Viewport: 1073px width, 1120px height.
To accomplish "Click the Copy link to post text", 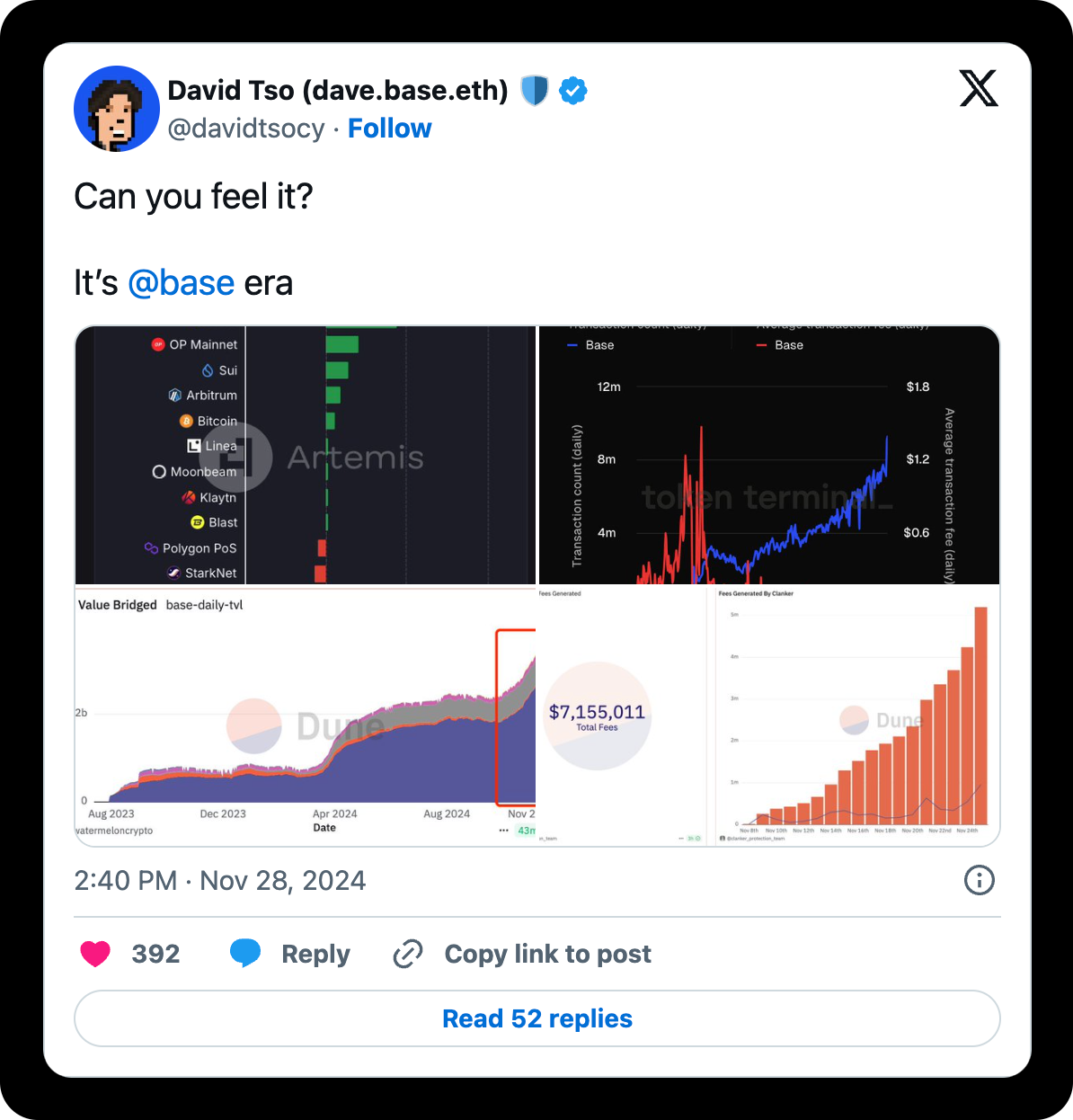I will pyautogui.click(x=547, y=954).
